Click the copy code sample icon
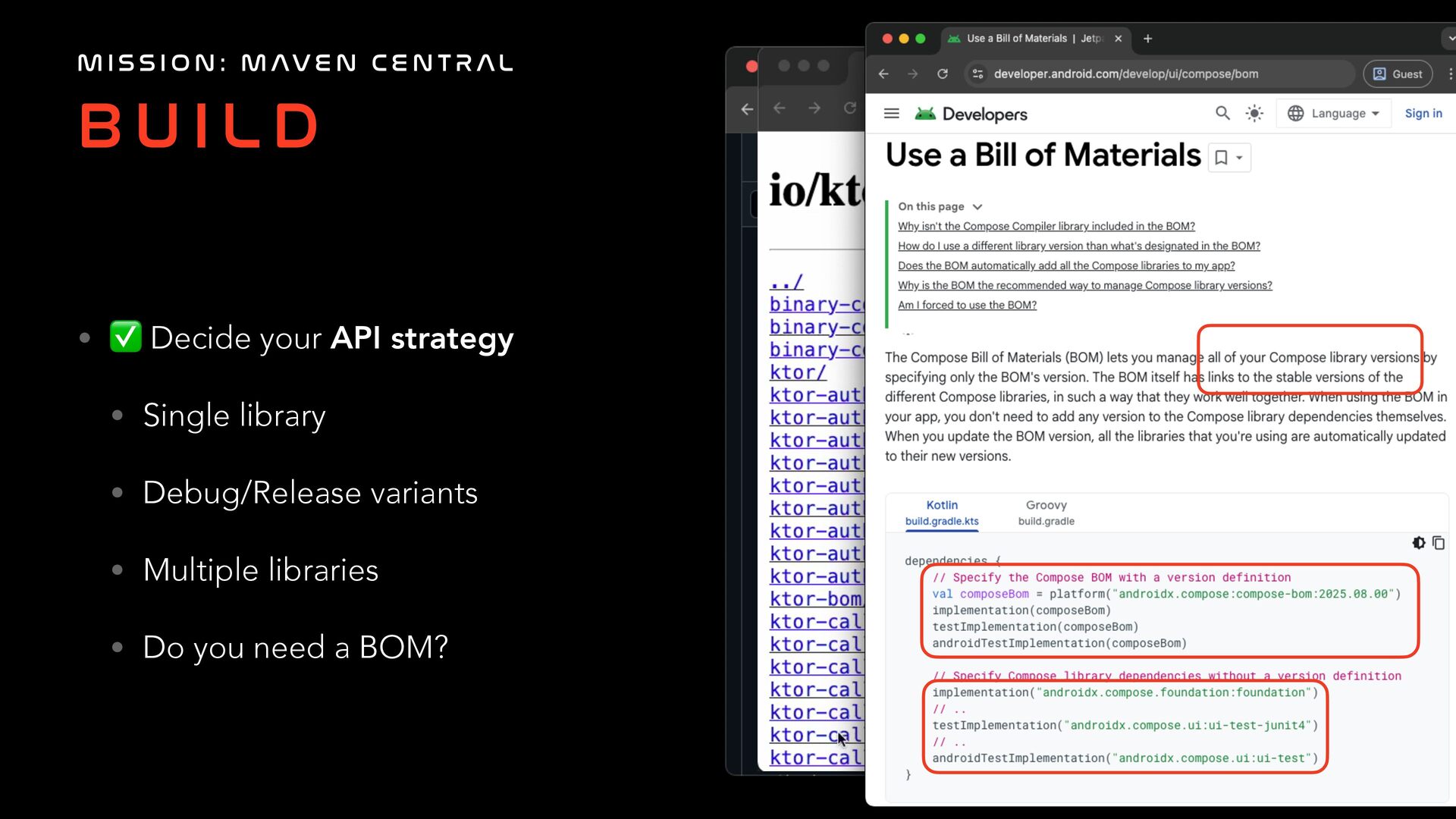Screen dimensions: 1456x819 point(1439,543)
